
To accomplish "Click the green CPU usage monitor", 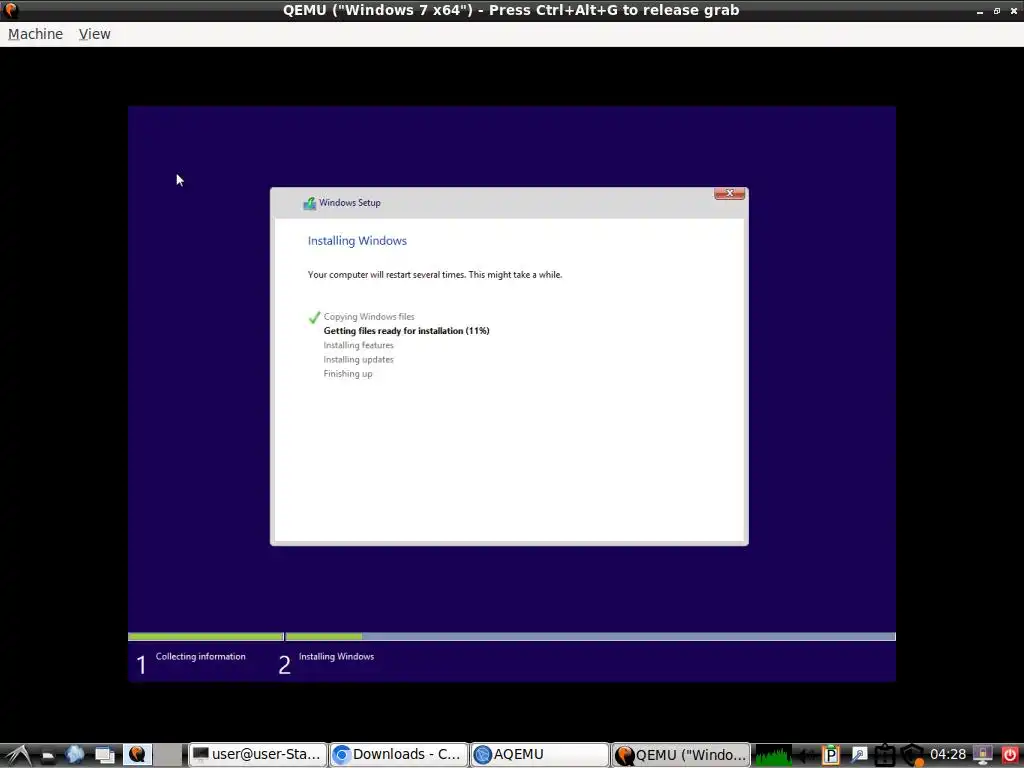I will click(773, 756).
